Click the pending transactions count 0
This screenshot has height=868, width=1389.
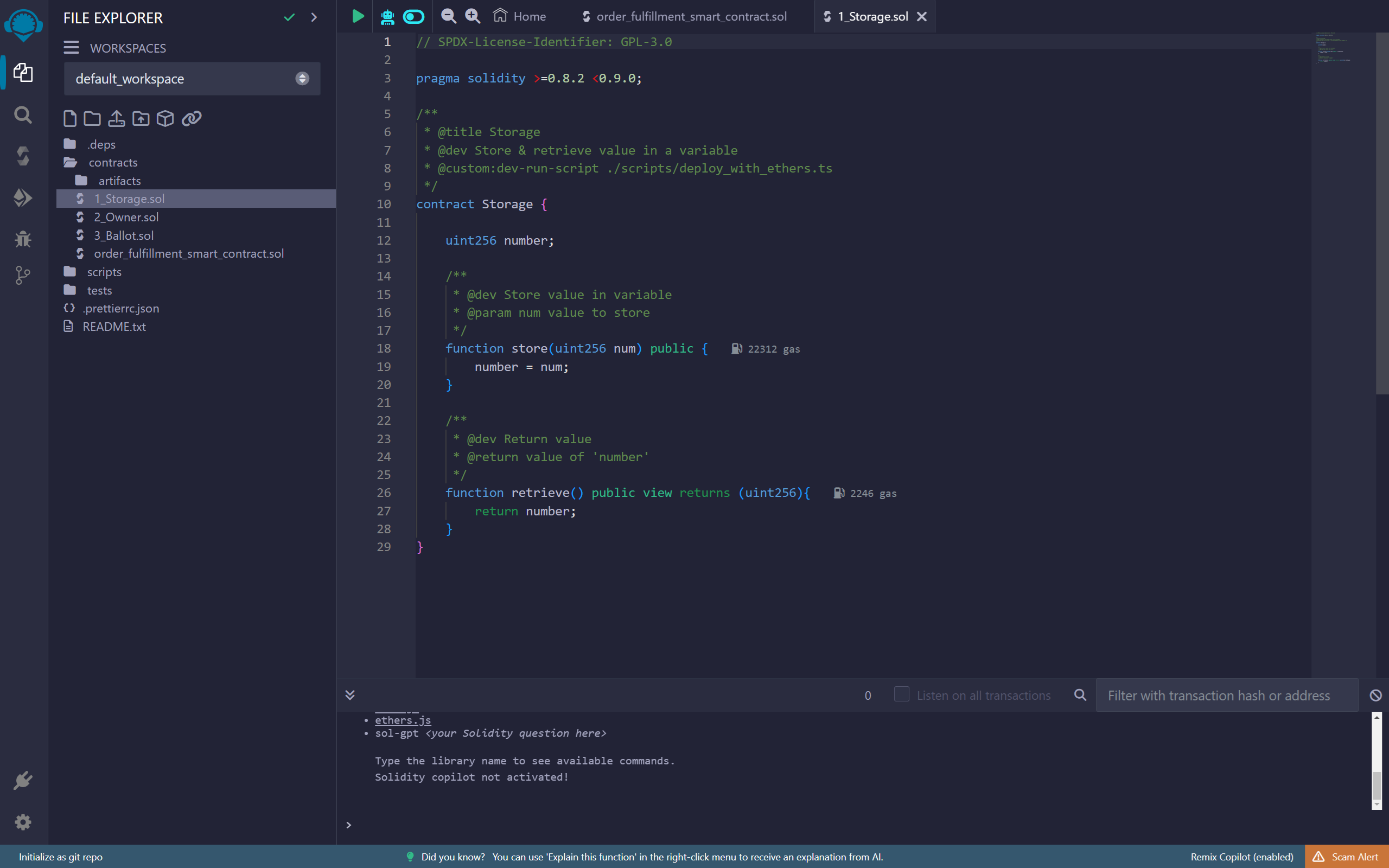868,695
